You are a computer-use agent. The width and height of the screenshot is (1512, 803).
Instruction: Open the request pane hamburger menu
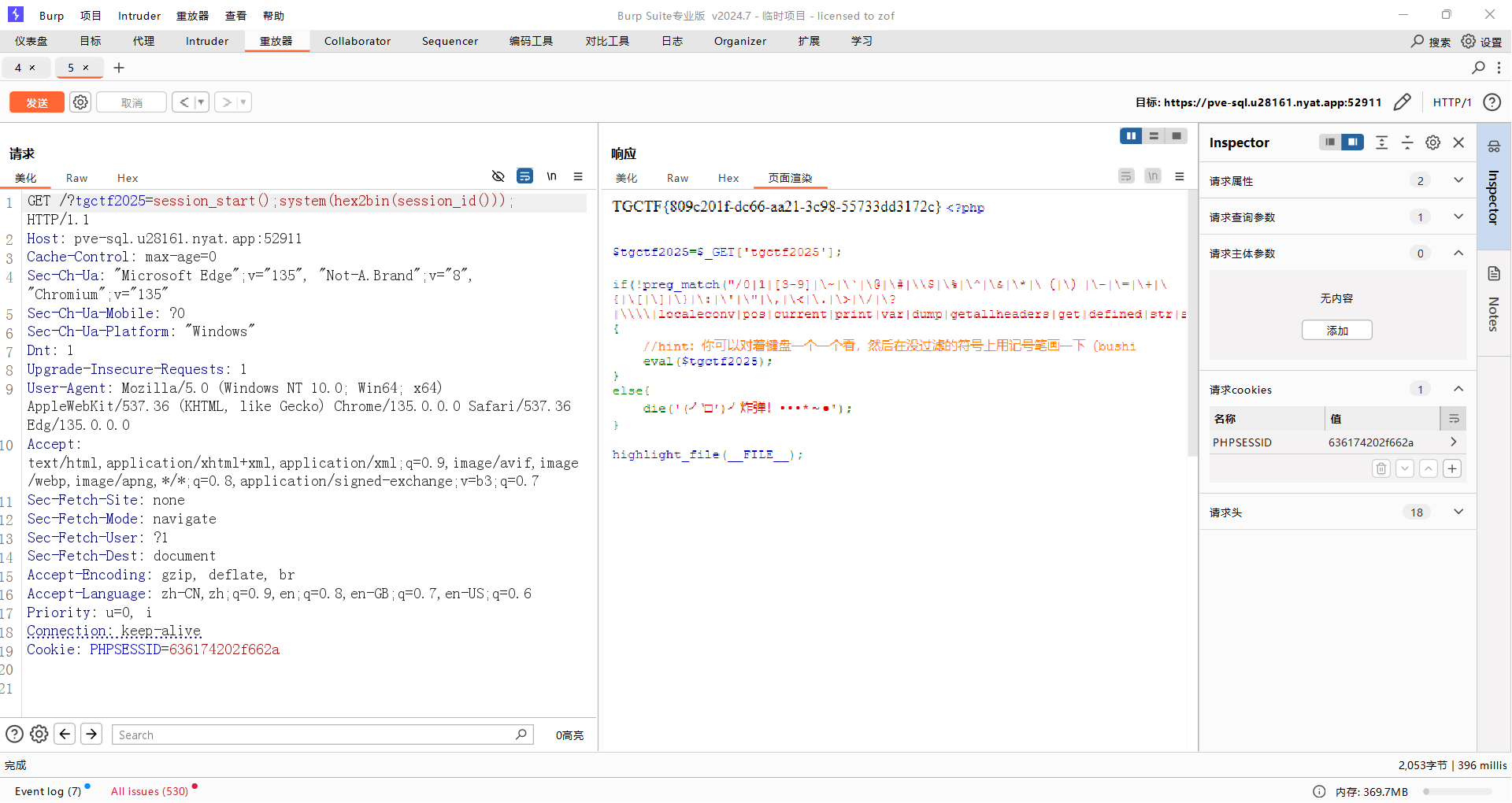[x=578, y=176]
